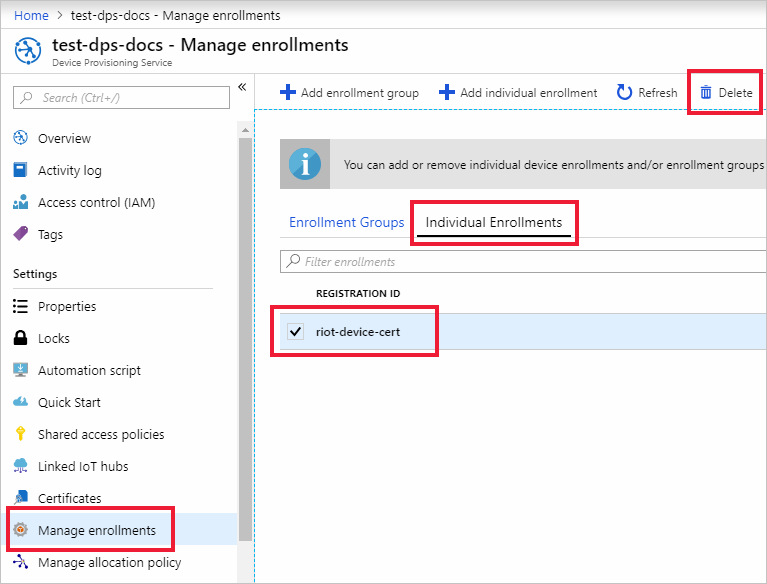Click the purple Tags icon

click(21, 234)
